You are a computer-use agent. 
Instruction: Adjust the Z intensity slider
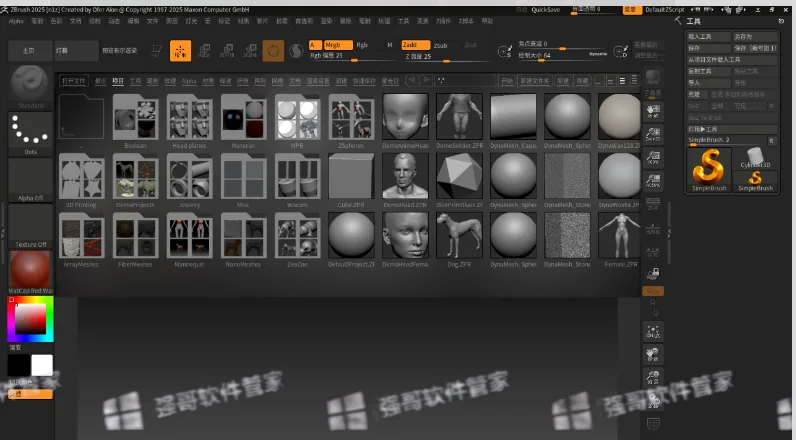point(446,56)
